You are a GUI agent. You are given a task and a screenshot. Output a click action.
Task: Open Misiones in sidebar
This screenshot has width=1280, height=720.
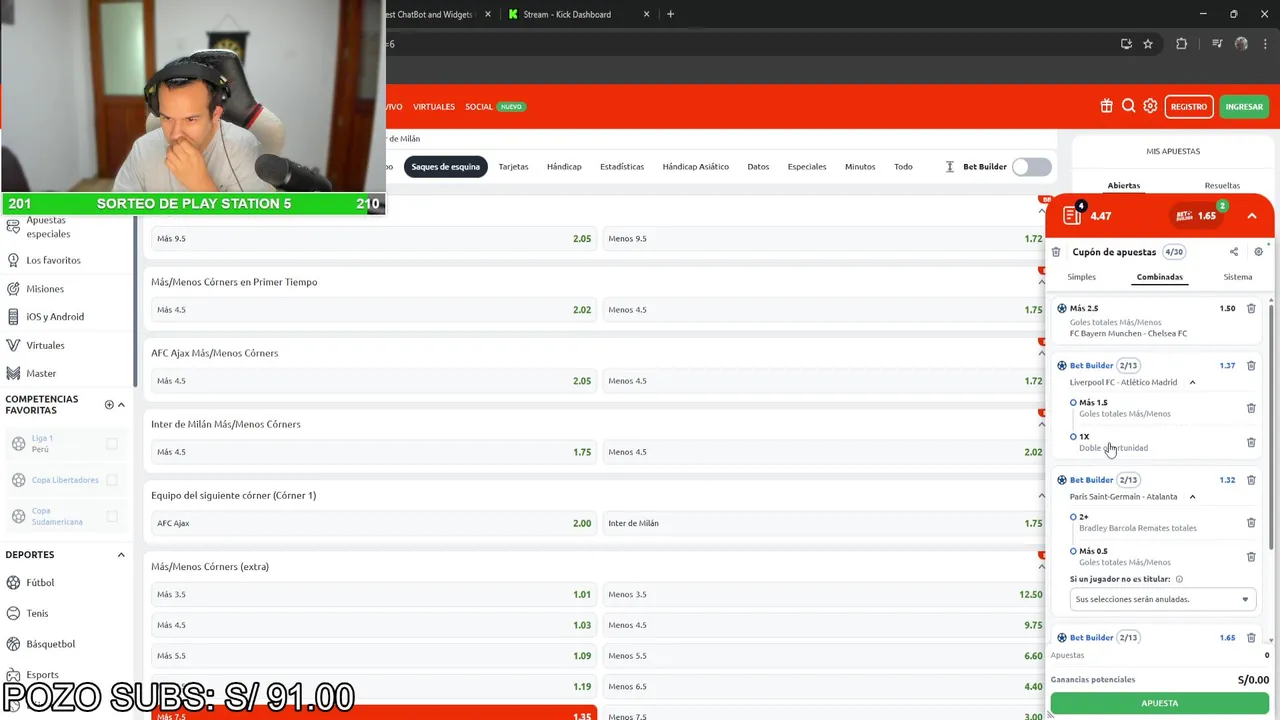click(x=45, y=289)
